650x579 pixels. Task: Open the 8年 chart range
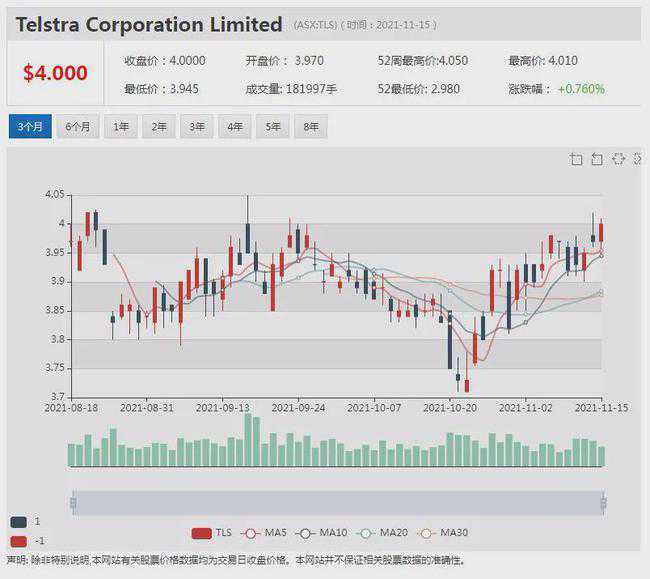coord(310,127)
